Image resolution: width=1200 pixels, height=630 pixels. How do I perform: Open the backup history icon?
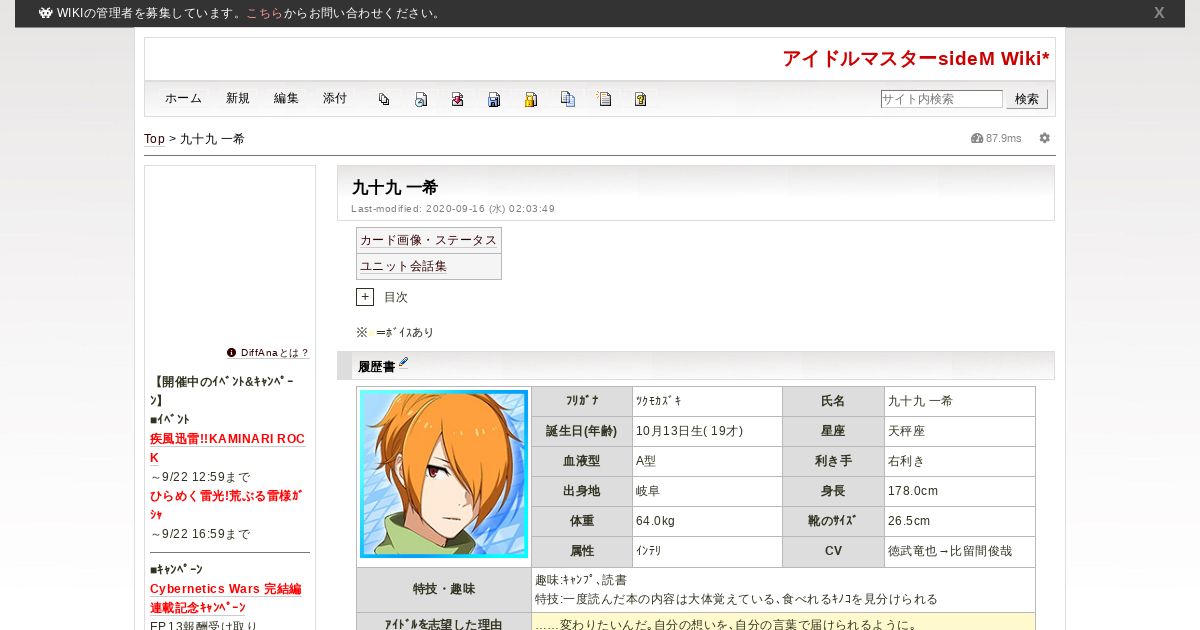pyautogui.click(x=421, y=99)
